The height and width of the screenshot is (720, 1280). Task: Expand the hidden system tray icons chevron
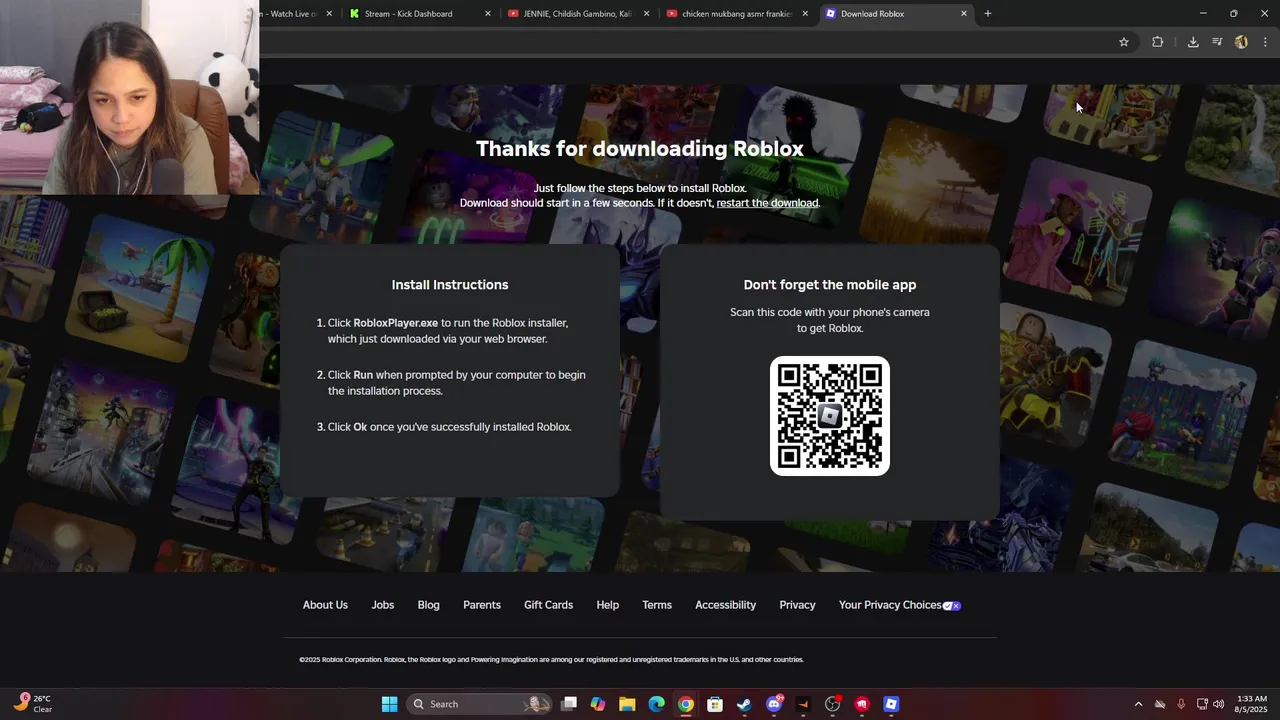point(1138,704)
